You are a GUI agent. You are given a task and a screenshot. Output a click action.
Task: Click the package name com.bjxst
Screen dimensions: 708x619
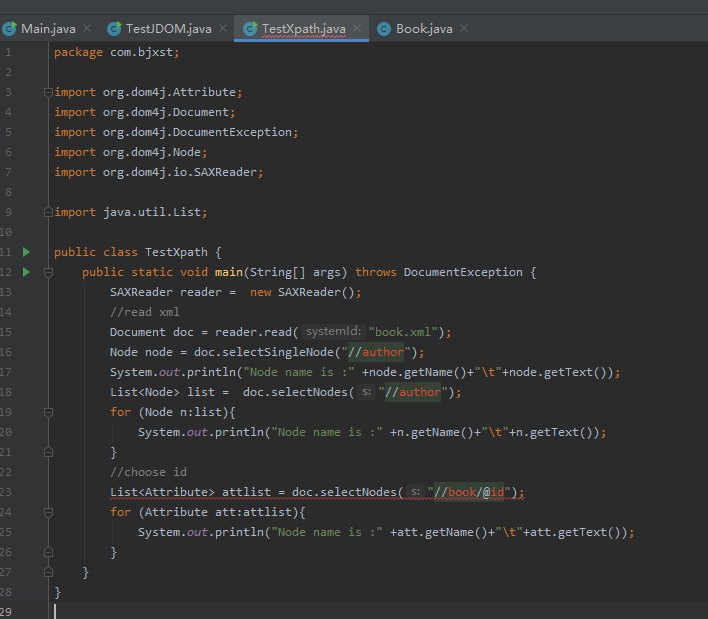(x=141, y=52)
